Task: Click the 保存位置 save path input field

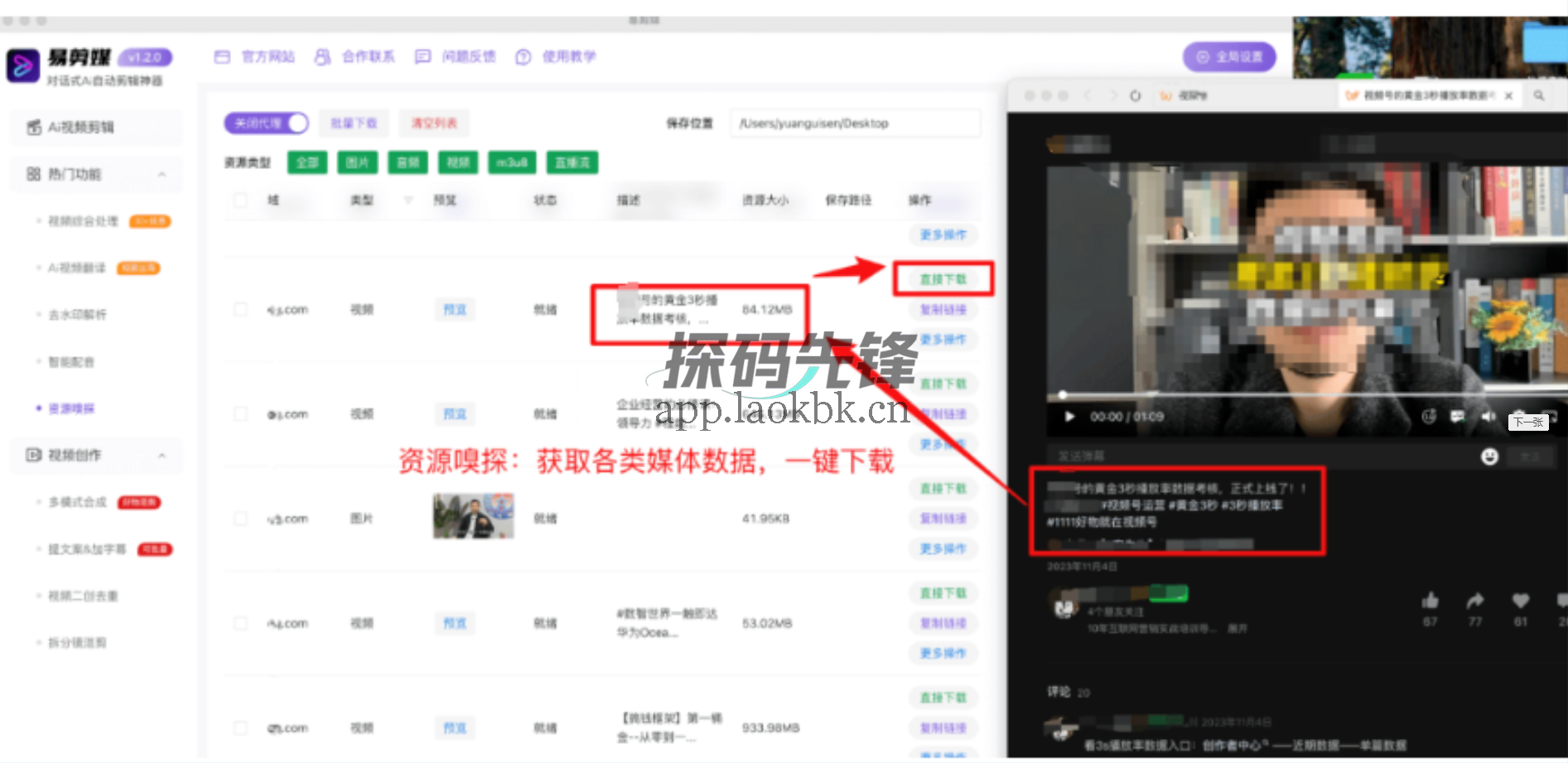Action: 855,123
